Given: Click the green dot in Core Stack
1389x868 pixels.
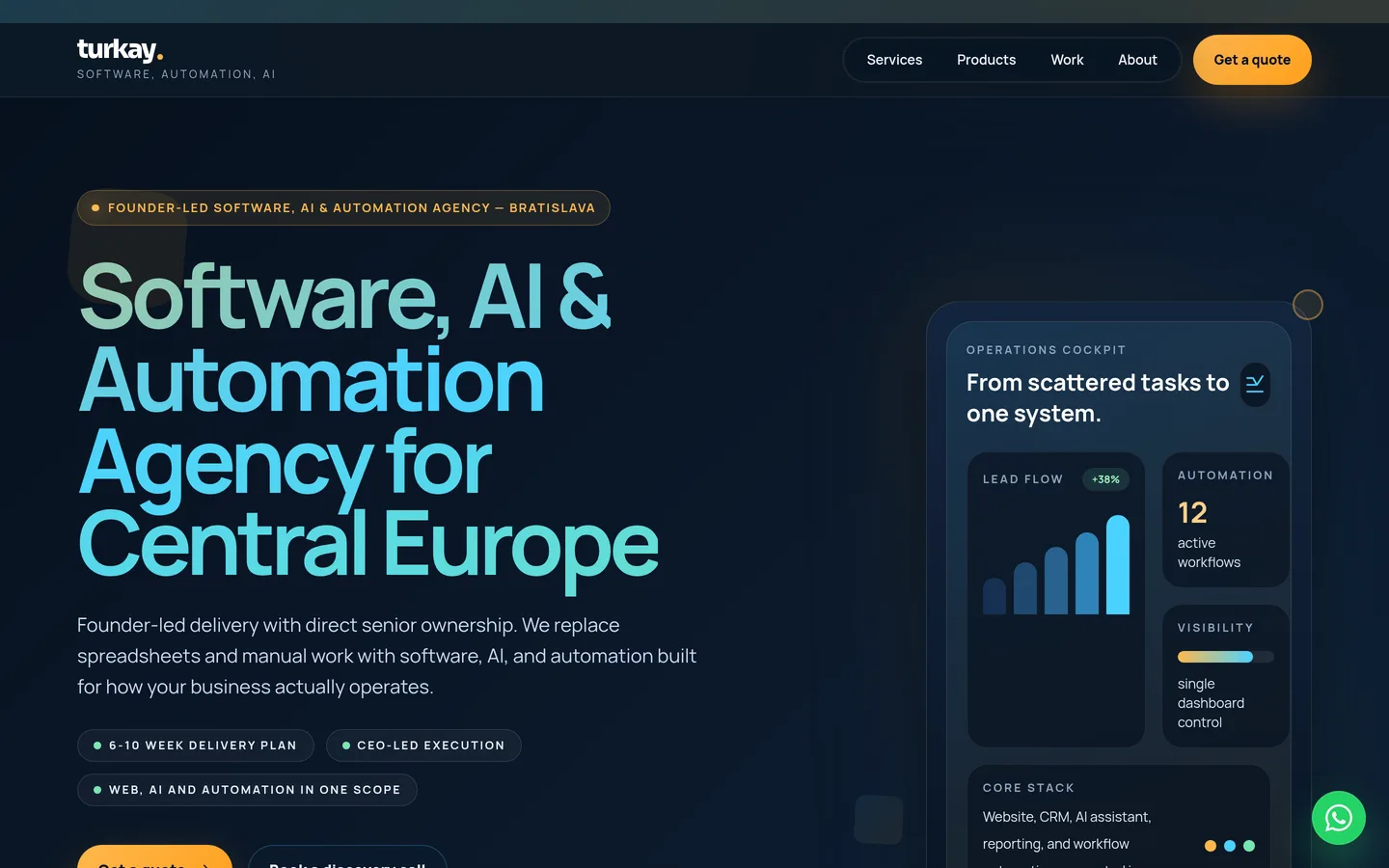Looking at the screenshot, I should (1249, 846).
